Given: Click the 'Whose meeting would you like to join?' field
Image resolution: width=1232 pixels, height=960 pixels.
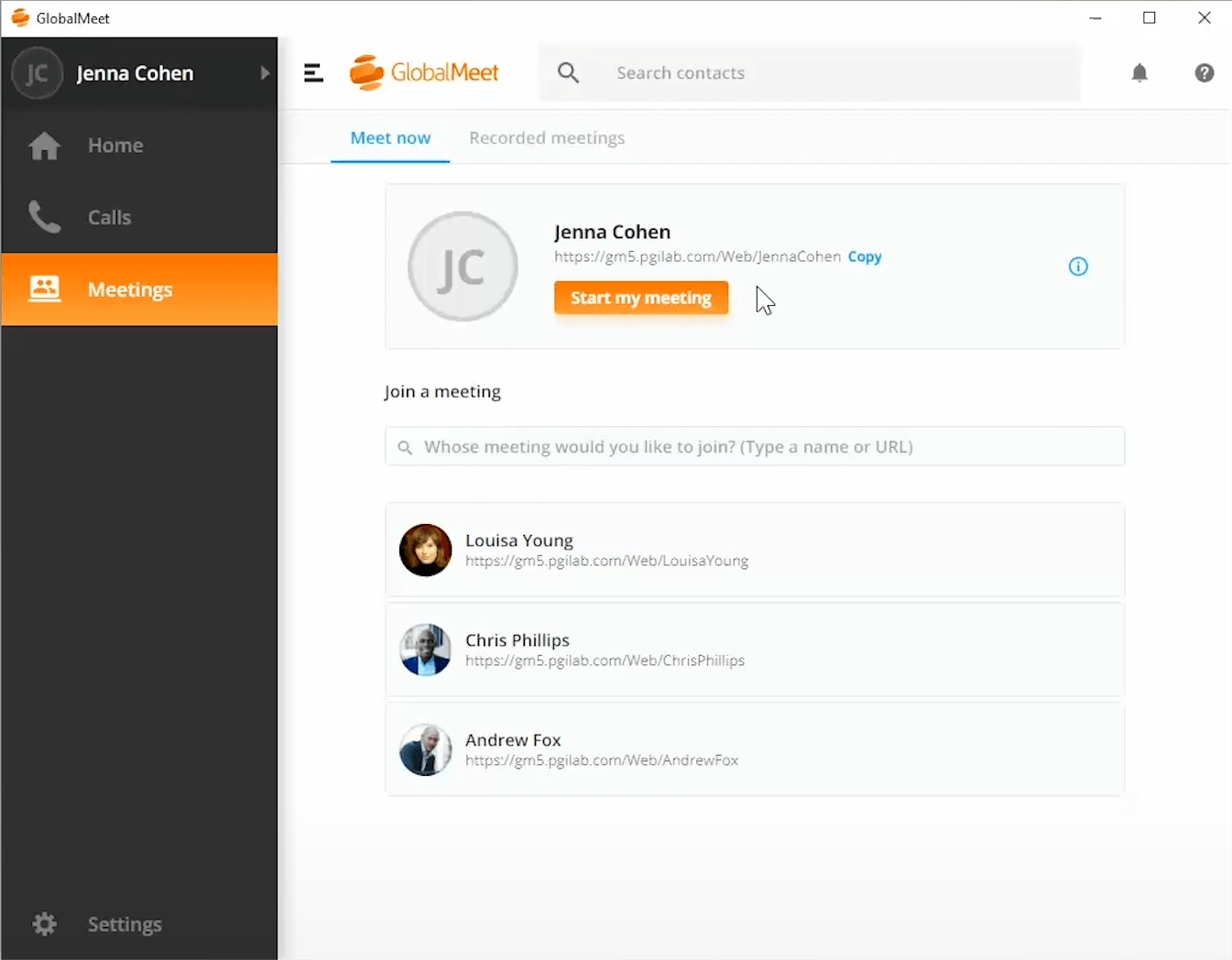Looking at the screenshot, I should [x=753, y=447].
